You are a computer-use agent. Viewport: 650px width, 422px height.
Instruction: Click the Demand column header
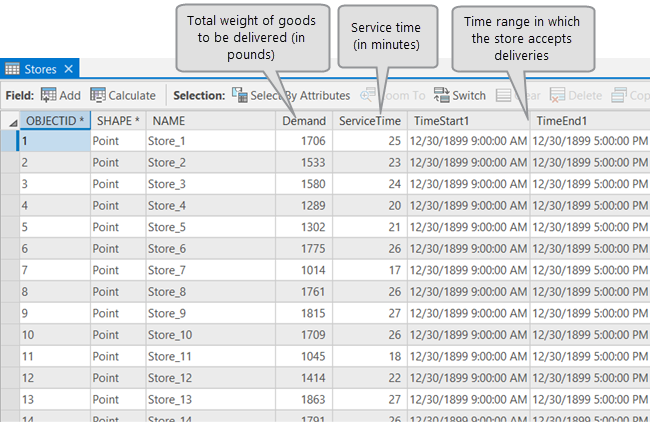[303, 120]
